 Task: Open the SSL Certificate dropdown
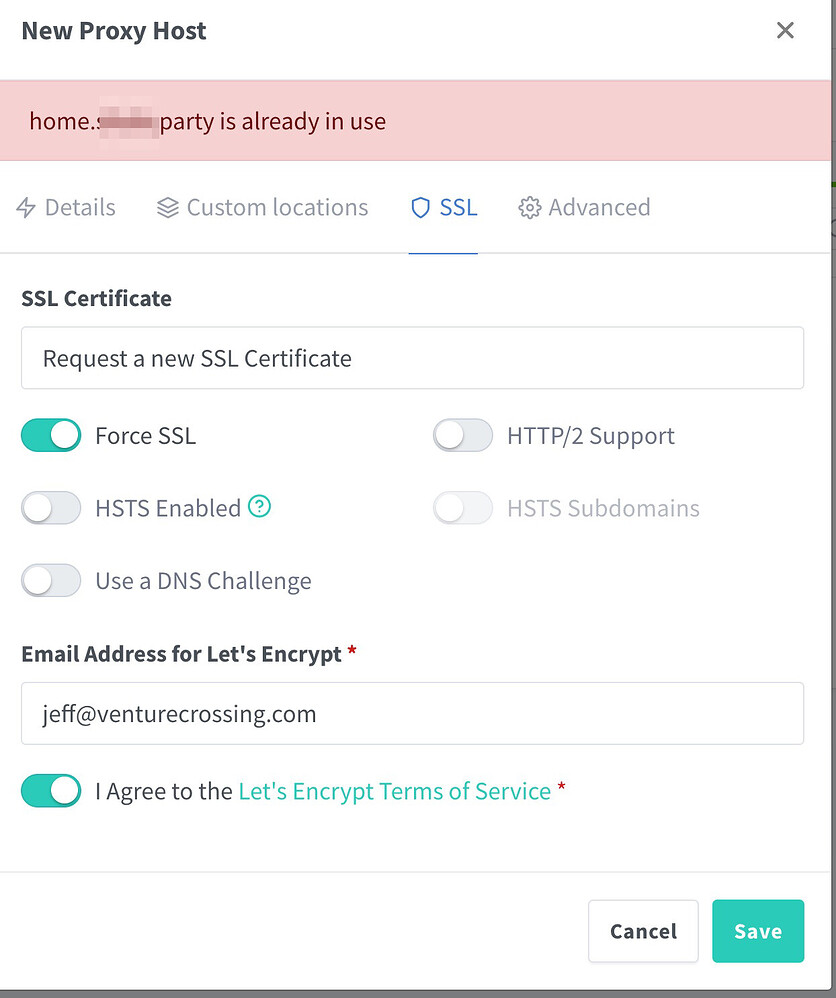(x=413, y=357)
